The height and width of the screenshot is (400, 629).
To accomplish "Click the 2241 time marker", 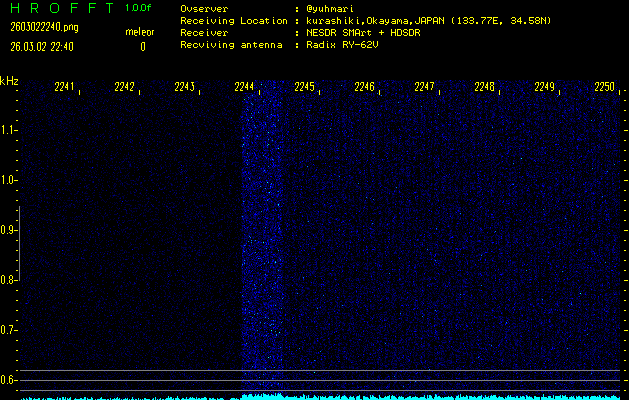I will click(x=64, y=87).
